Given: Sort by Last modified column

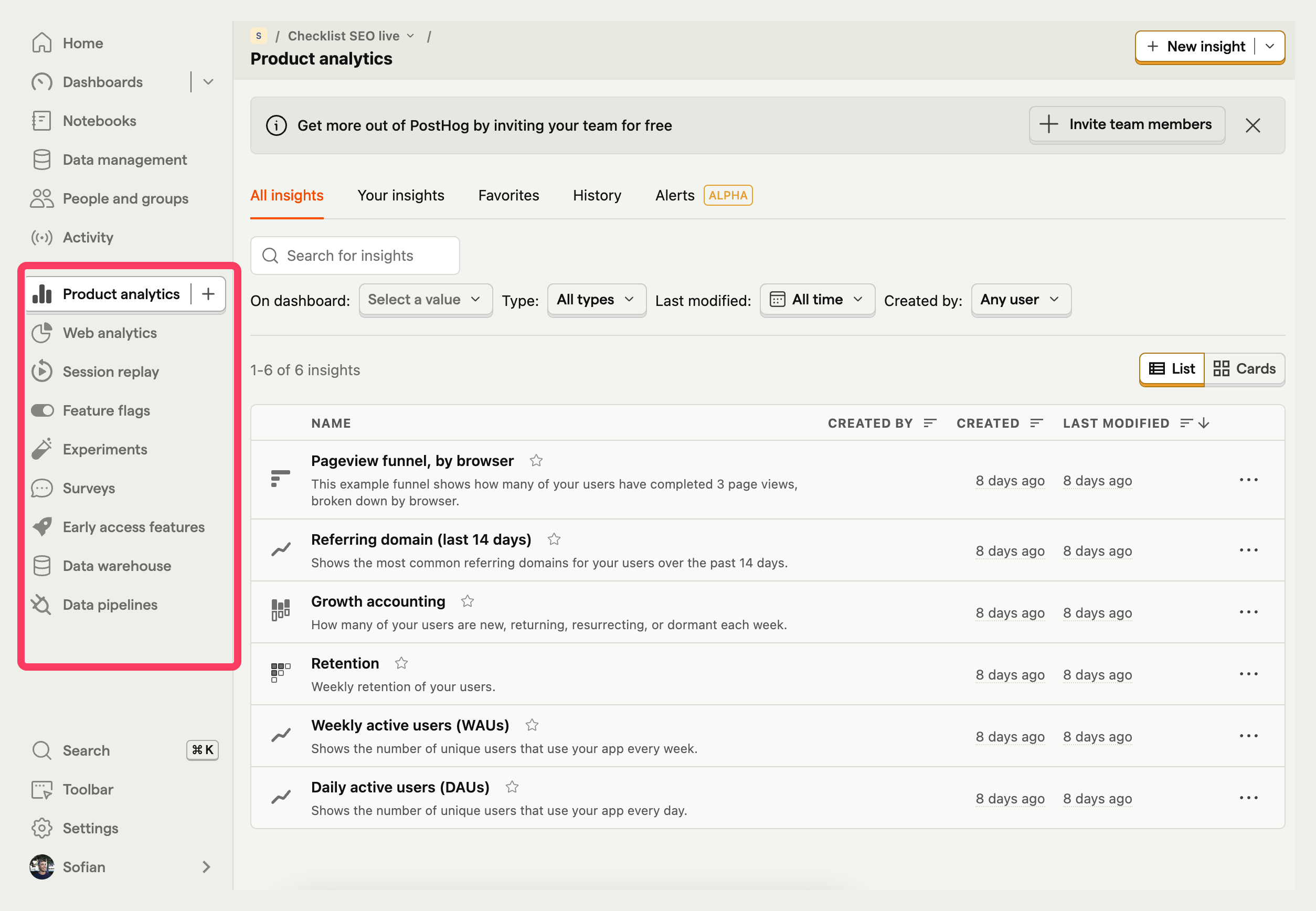Looking at the screenshot, I should click(x=1116, y=423).
